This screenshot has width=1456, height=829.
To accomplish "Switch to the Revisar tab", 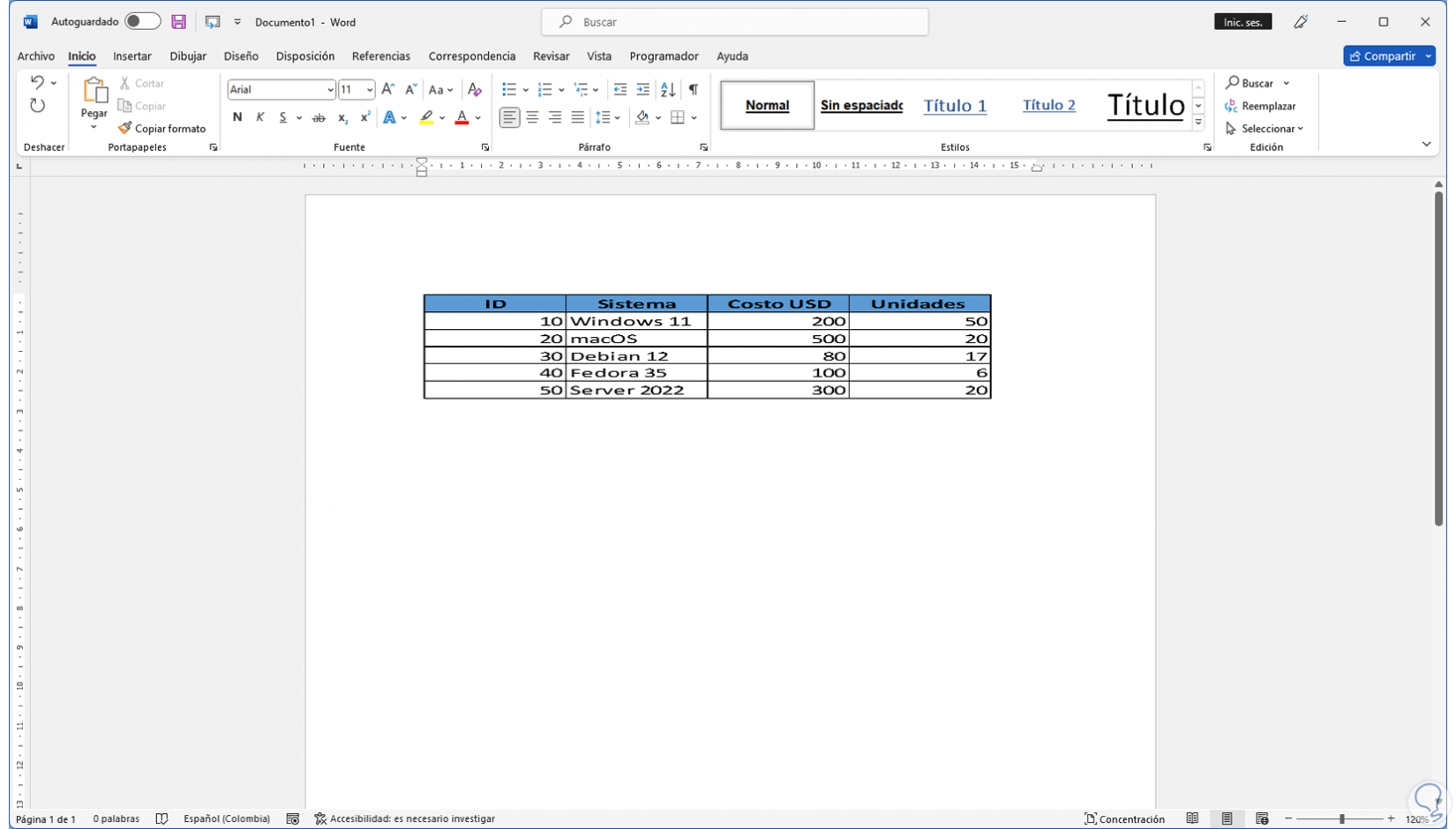I will click(552, 56).
